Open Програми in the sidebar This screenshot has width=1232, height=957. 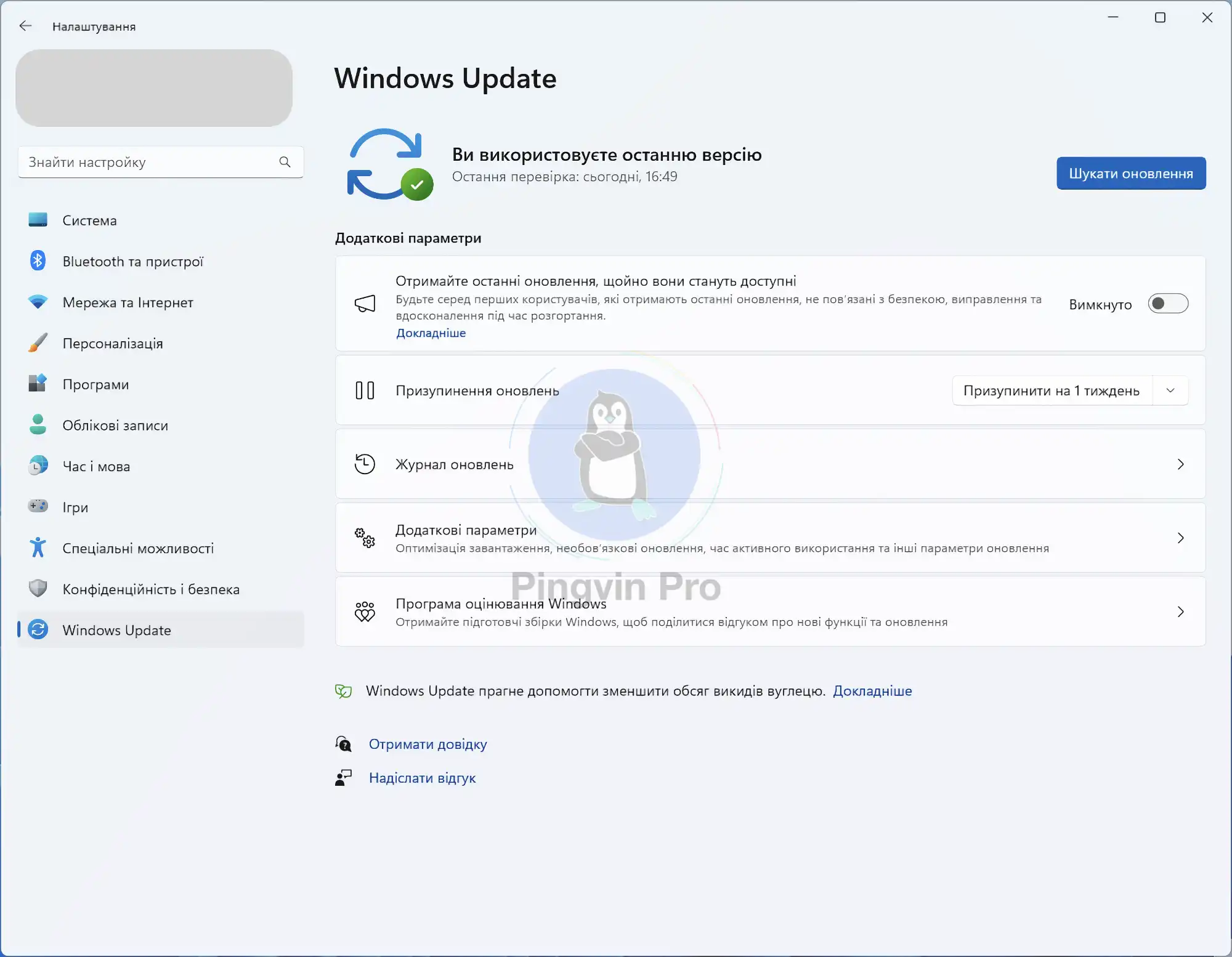[x=161, y=384]
